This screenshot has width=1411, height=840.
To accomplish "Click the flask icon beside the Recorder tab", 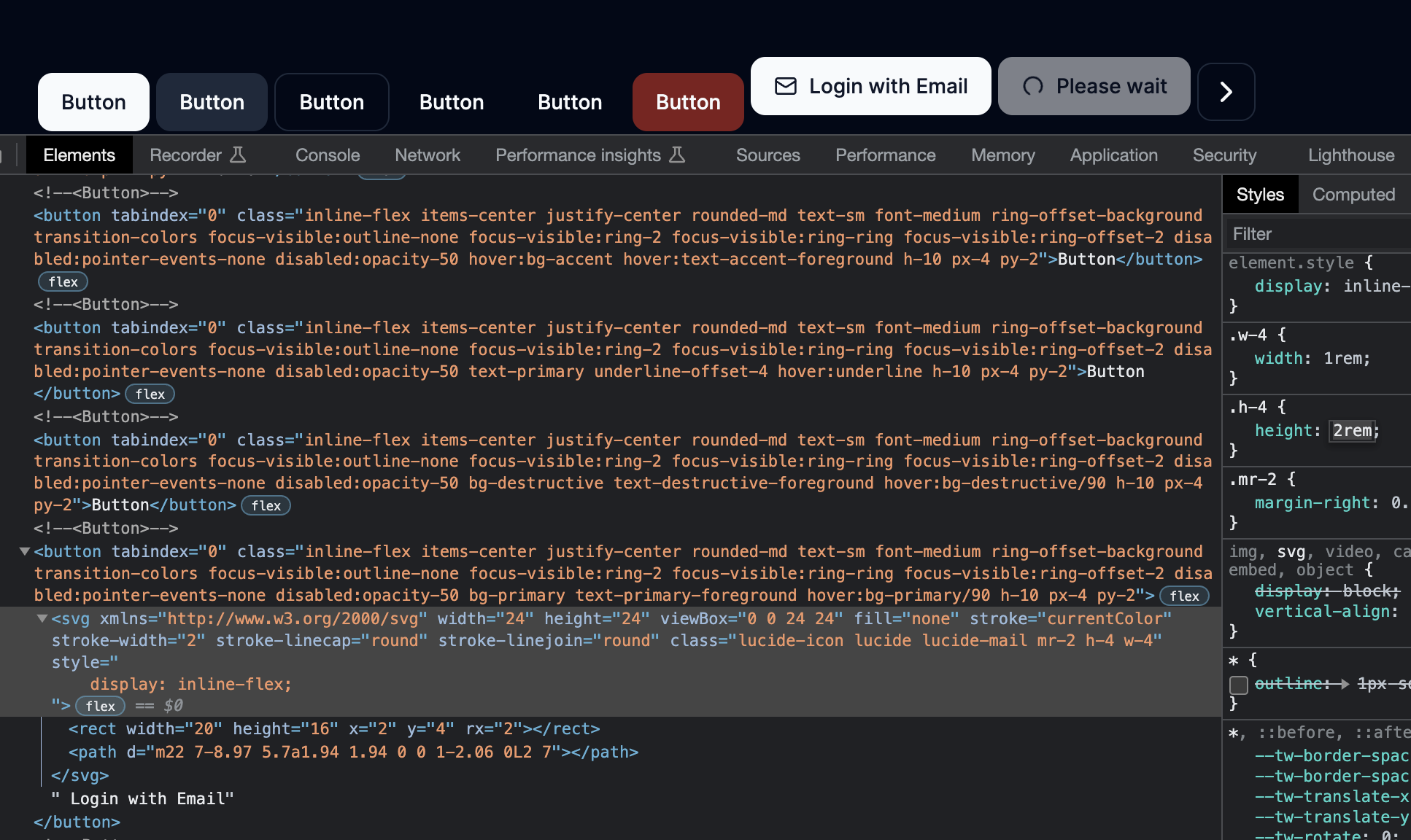I will click(238, 155).
